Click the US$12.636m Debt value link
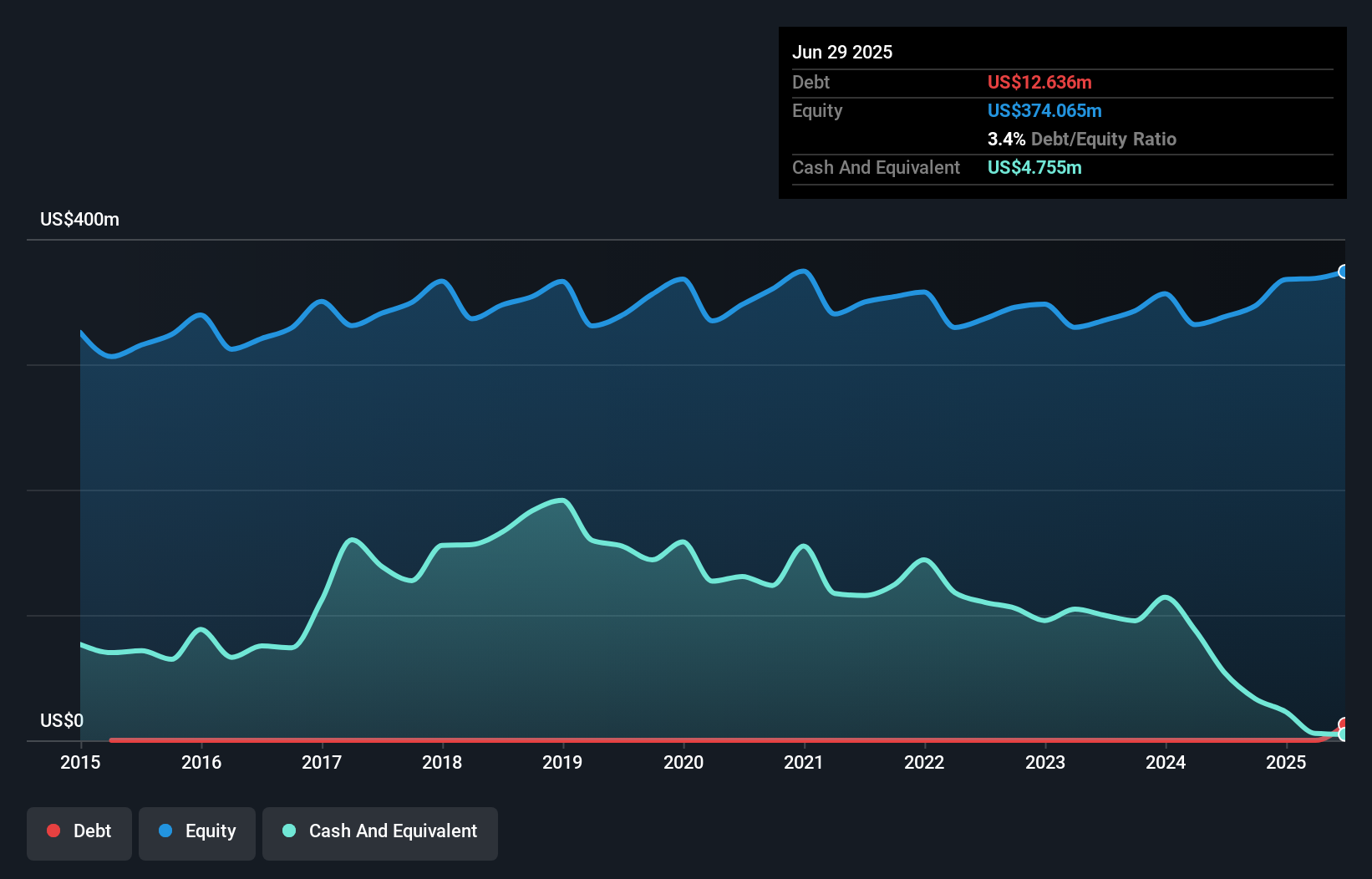 coord(1039,82)
